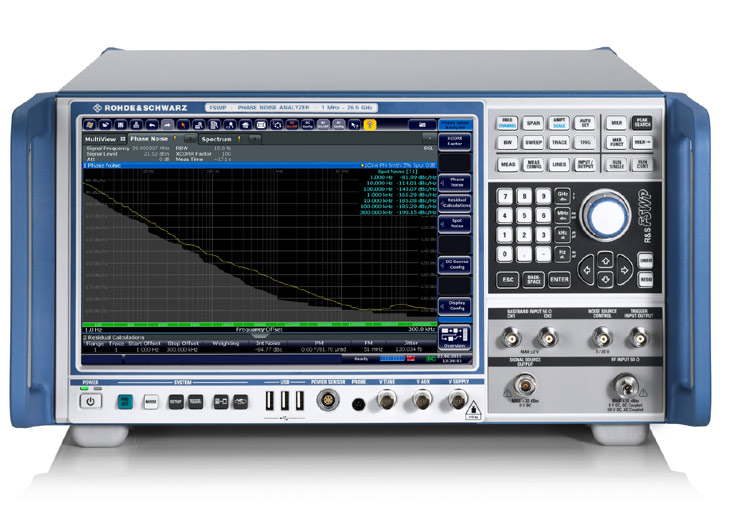Click the context help pointer icon
This screenshot has height=512, width=750.
(354, 125)
